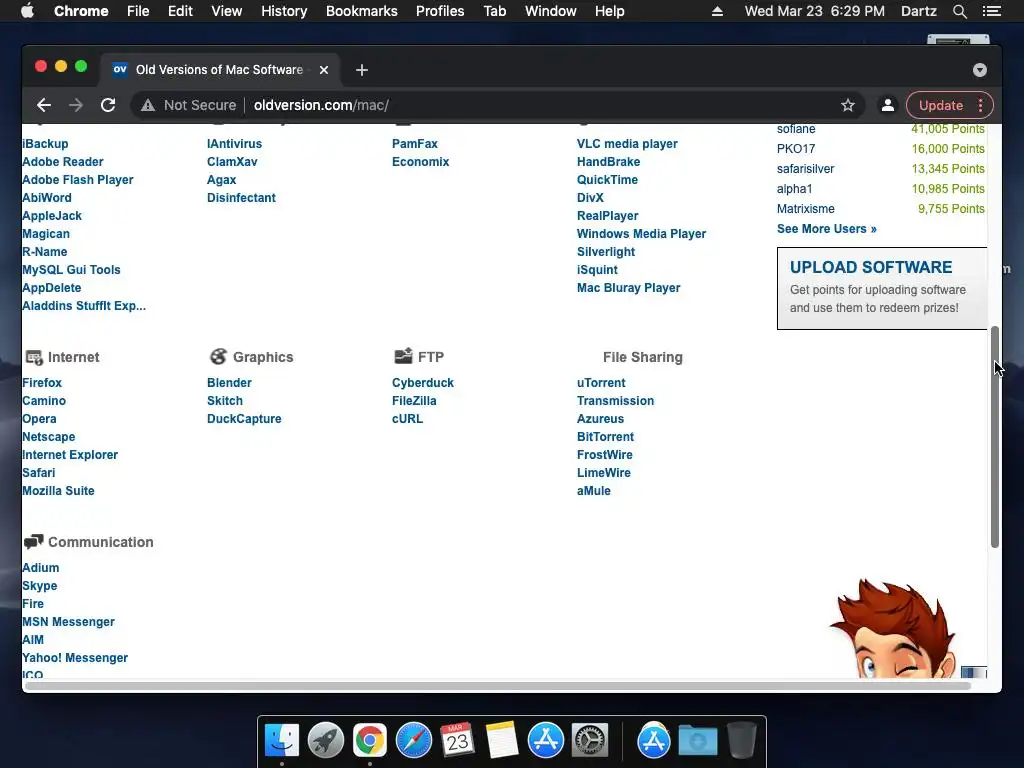
Task: Click the File Sharing category heading
Action: click(x=643, y=357)
